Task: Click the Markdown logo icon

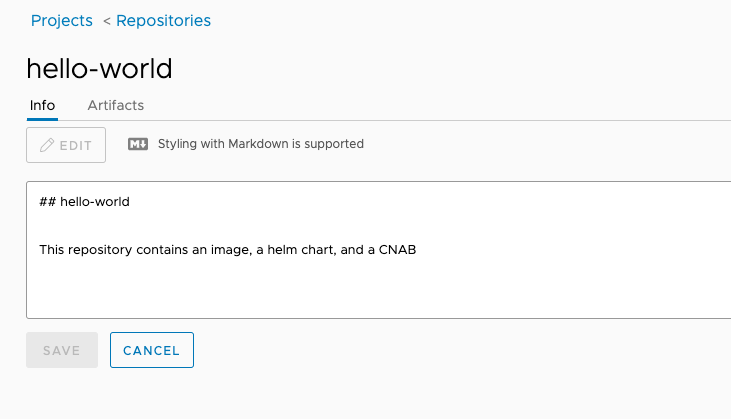Action: pyautogui.click(x=138, y=144)
